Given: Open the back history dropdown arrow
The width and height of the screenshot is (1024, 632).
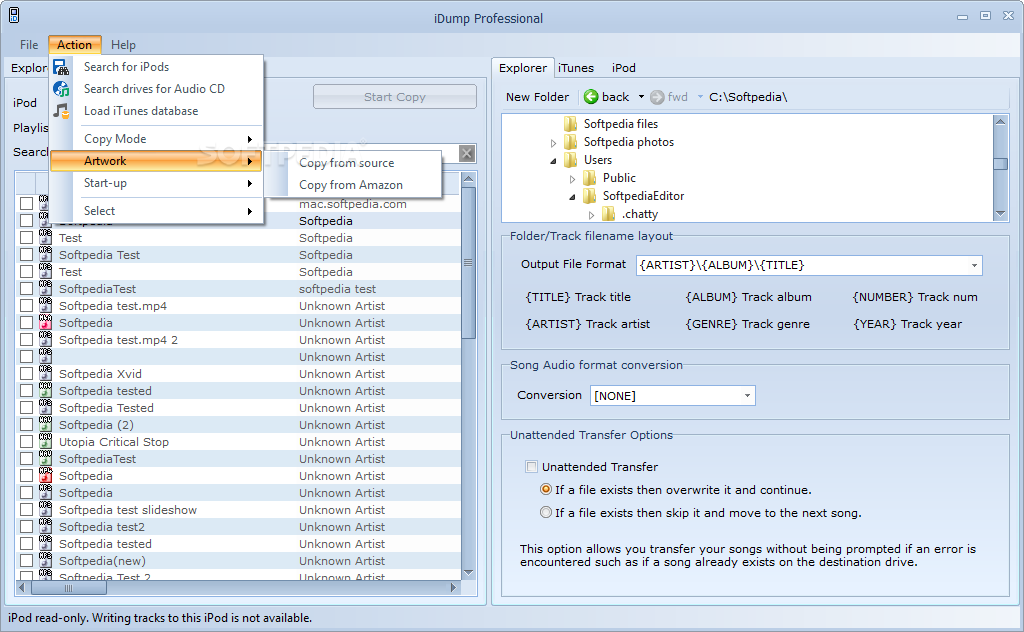Looking at the screenshot, I should click(x=641, y=97).
